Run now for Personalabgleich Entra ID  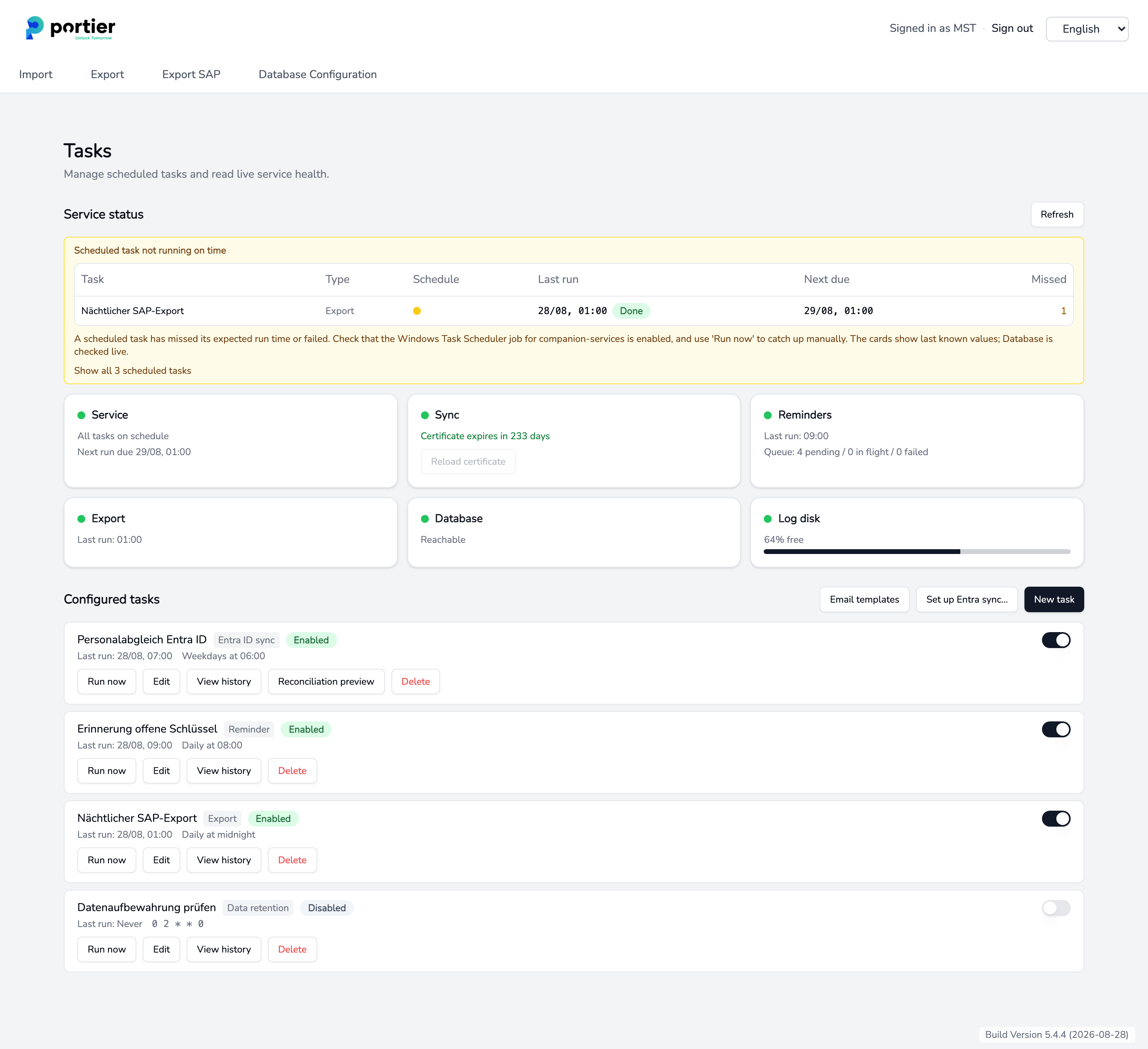click(106, 682)
